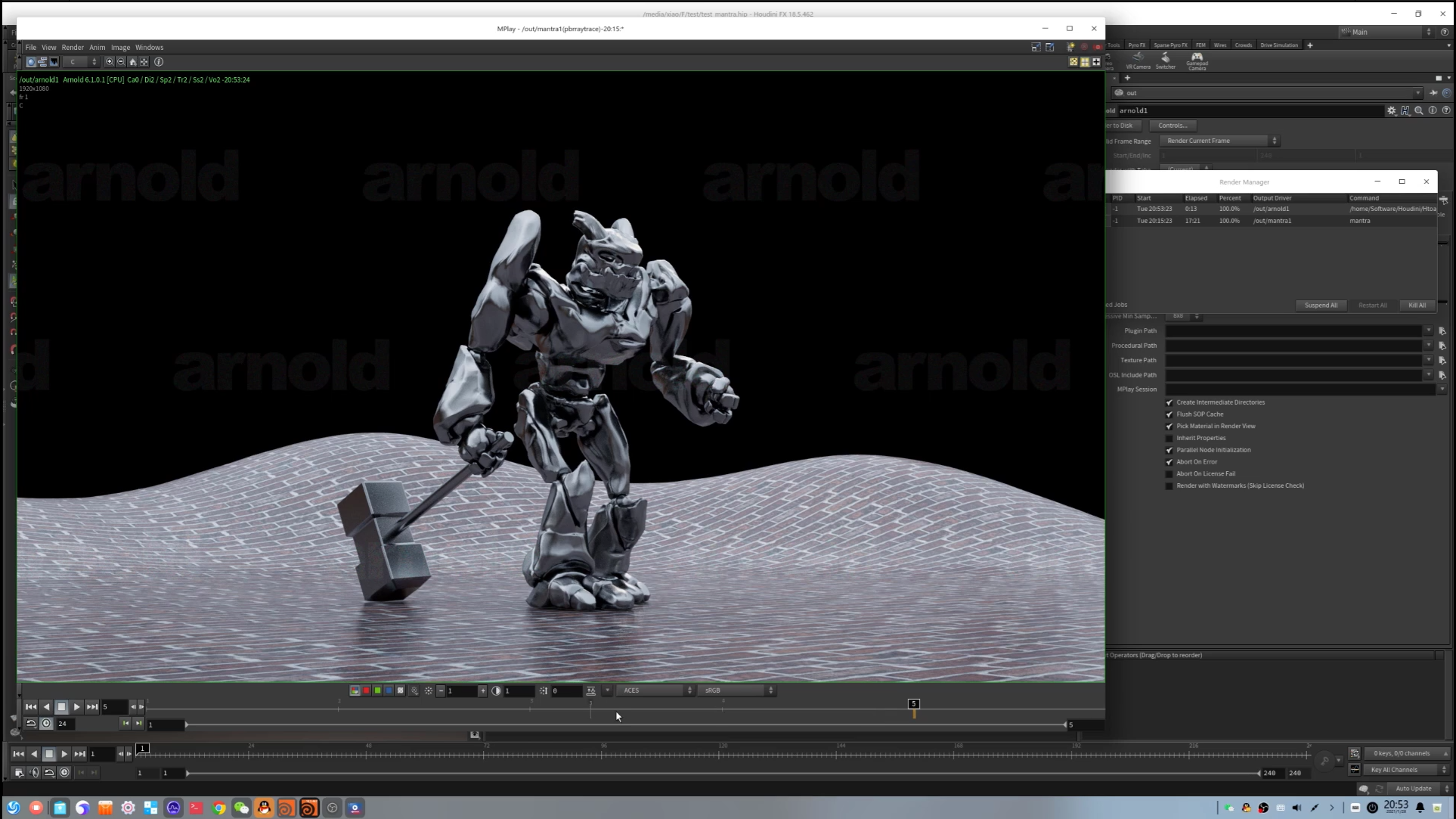The width and height of the screenshot is (1456, 819).
Task: Open Houdini from the taskbar
Action: (309, 808)
